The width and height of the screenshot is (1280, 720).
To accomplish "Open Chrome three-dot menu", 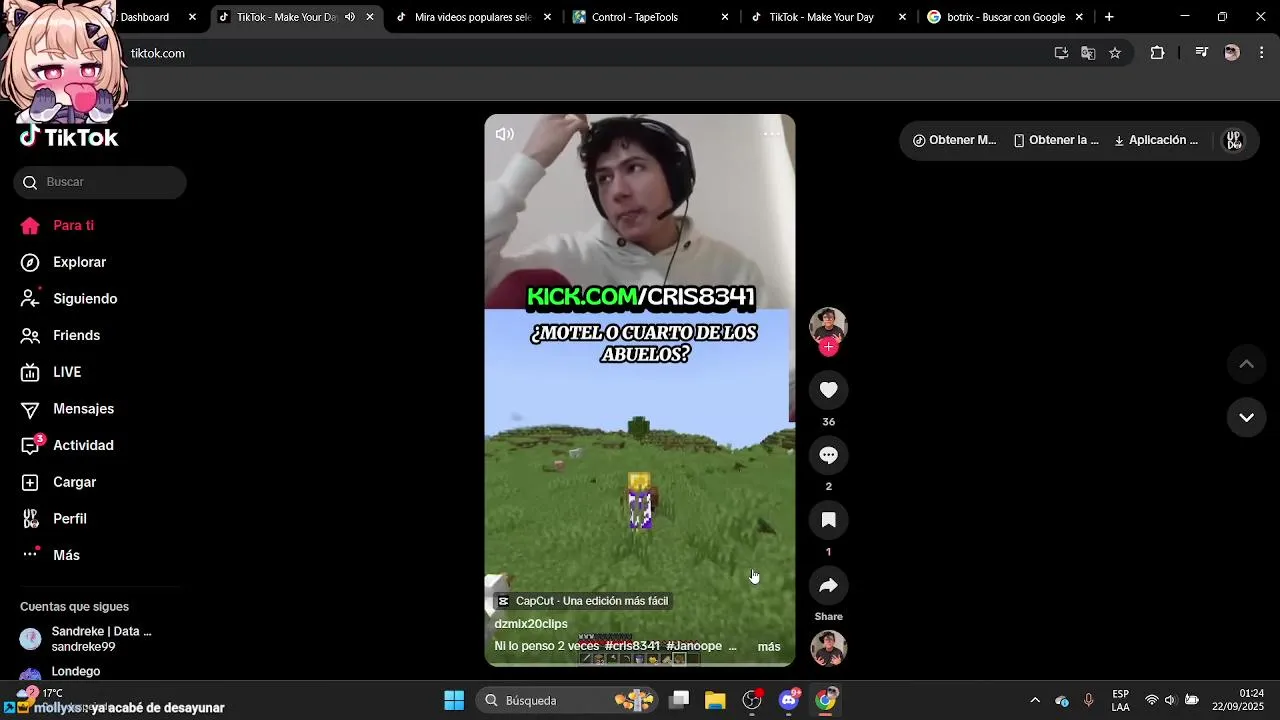I will [x=1260, y=53].
